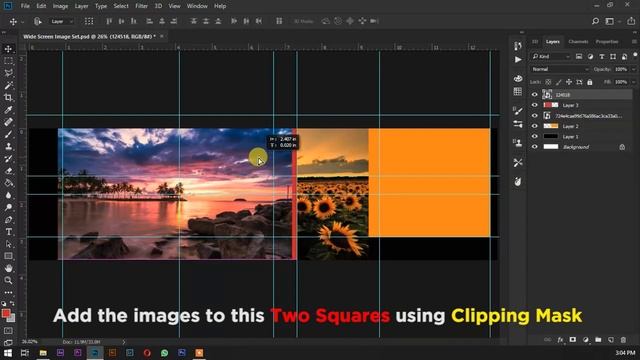Viewport: 640px width, 360px height.
Task: Open the Opacity slider dropdown arrow
Action: tap(633, 69)
